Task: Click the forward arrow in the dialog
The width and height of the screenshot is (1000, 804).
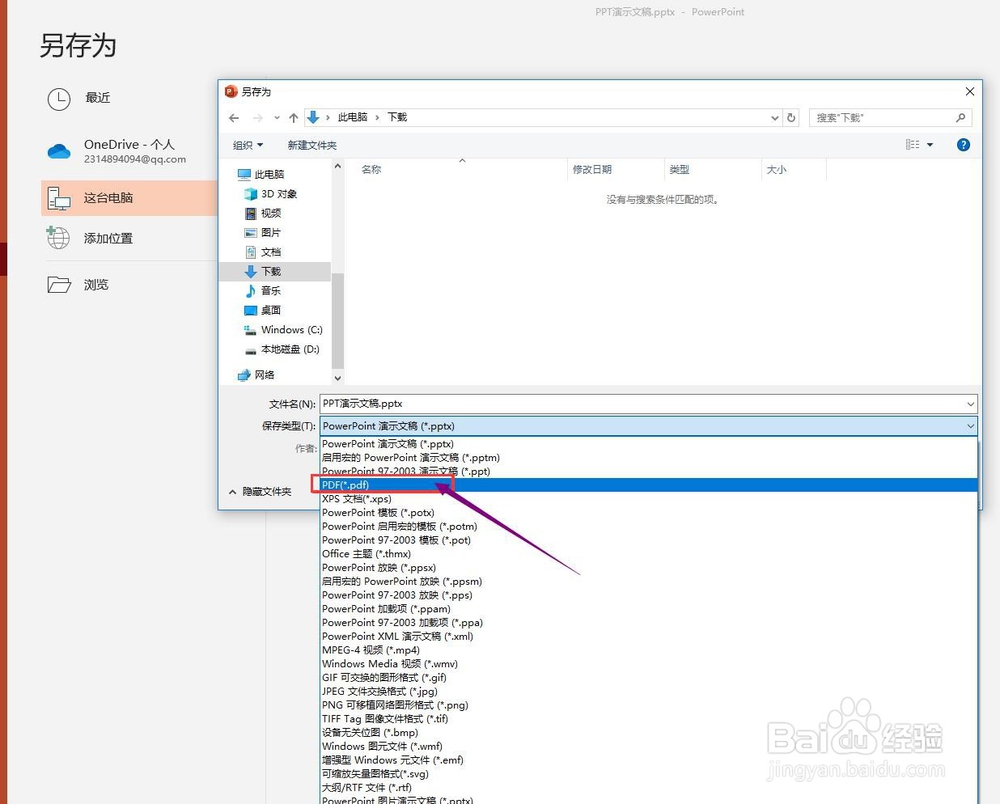Action: [x=258, y=118]
